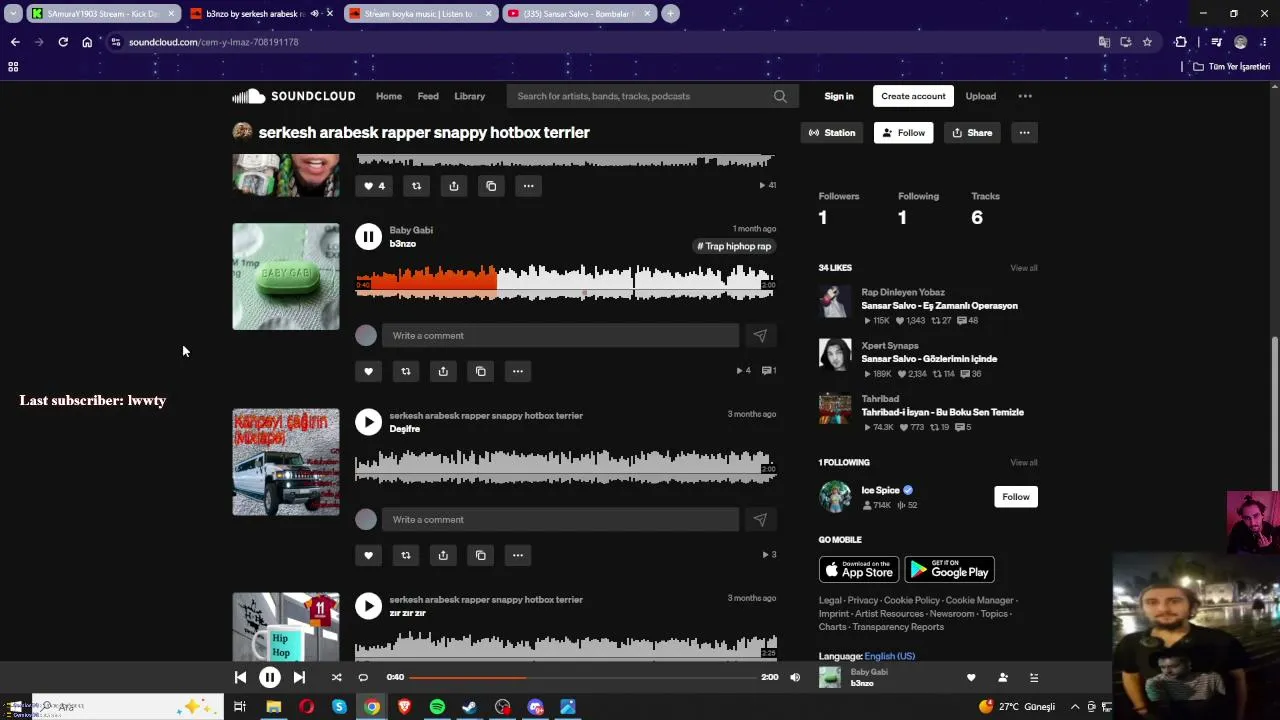Image resolution: width=1280 pixels, height=720 pixels.
Task: Open more options for b3nzo track
Action: 518,371
